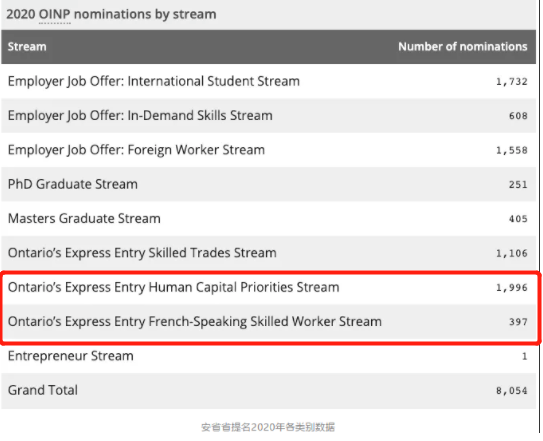Click the Number of nominations column header
The width and height of the screenshot is (543, 441).
pyautogui.click(x=463, y=46)
